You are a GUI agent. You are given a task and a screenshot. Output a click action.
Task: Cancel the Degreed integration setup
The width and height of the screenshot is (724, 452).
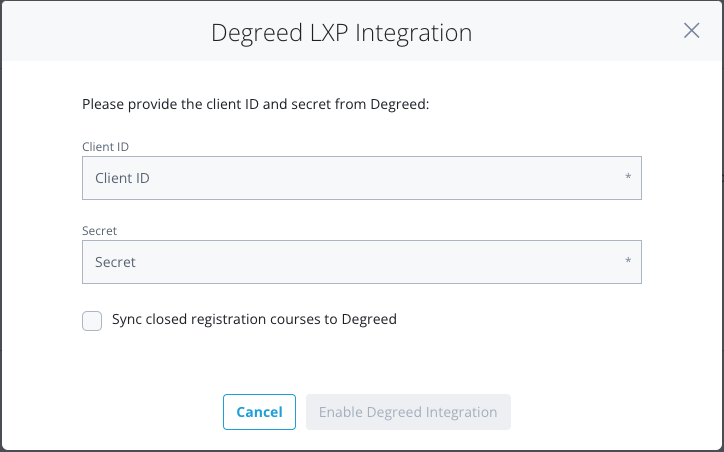pyautogui.click(x=259, y=412)
